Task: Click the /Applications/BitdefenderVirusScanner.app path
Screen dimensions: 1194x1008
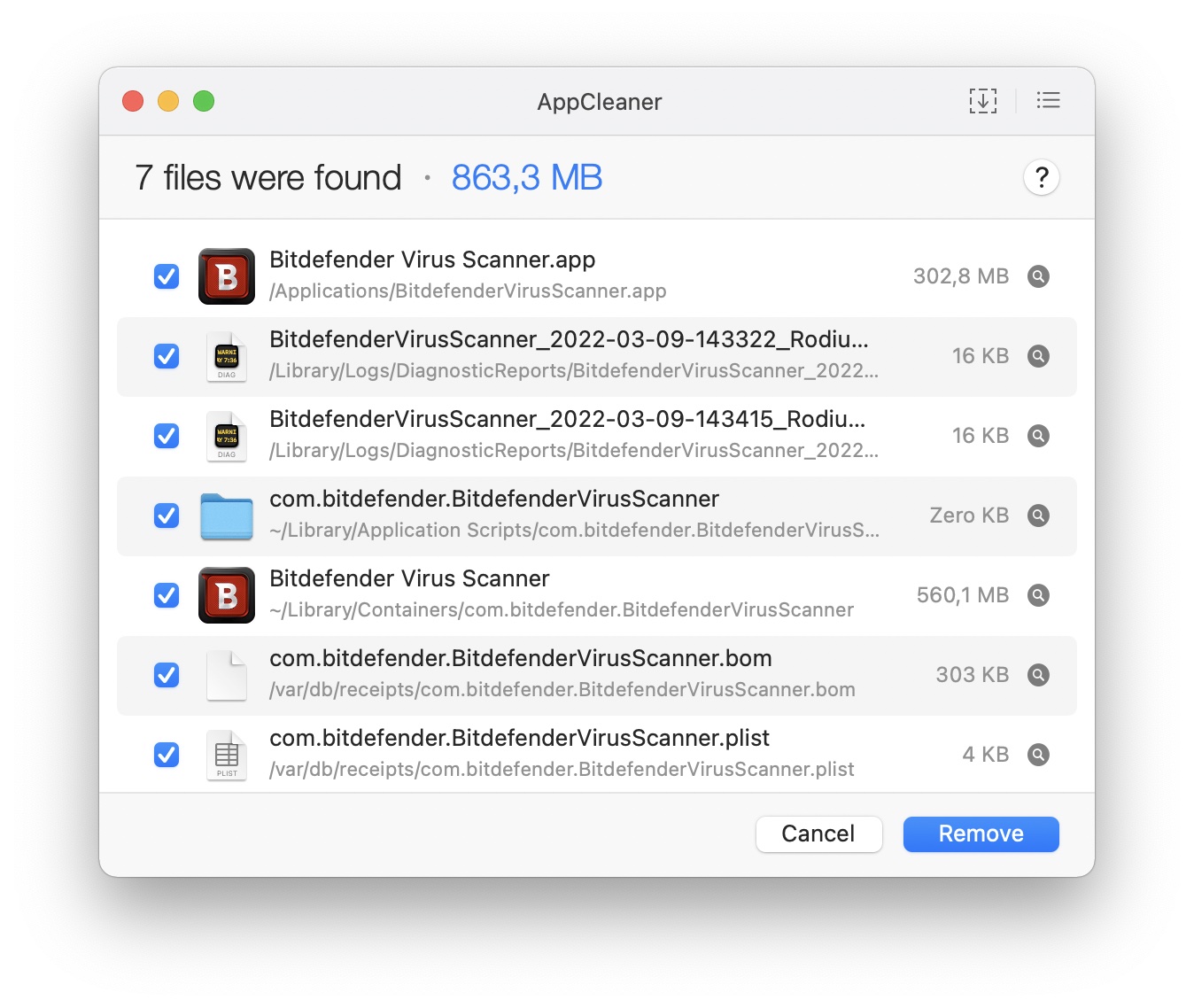Action: point(468,291)
